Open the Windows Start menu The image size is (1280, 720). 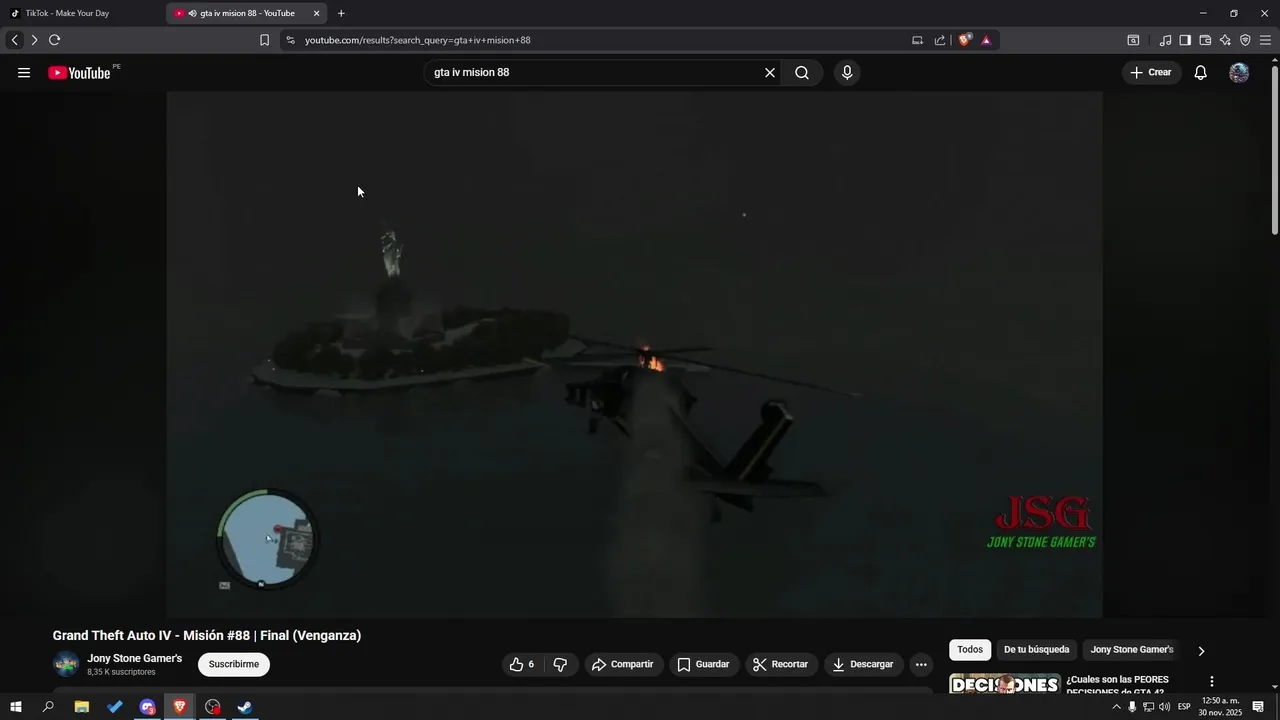[15, 707]
